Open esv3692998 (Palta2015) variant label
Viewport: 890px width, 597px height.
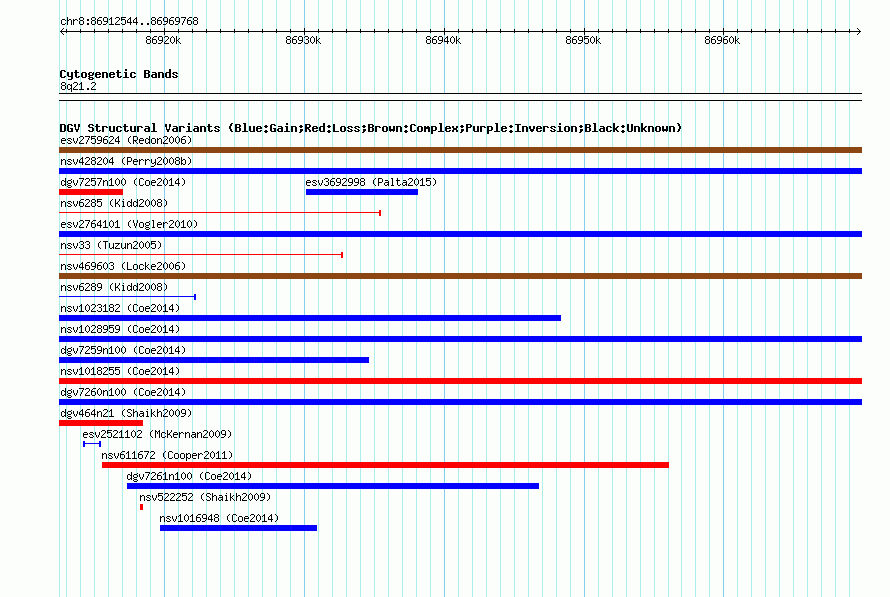[x=371, y=182]
